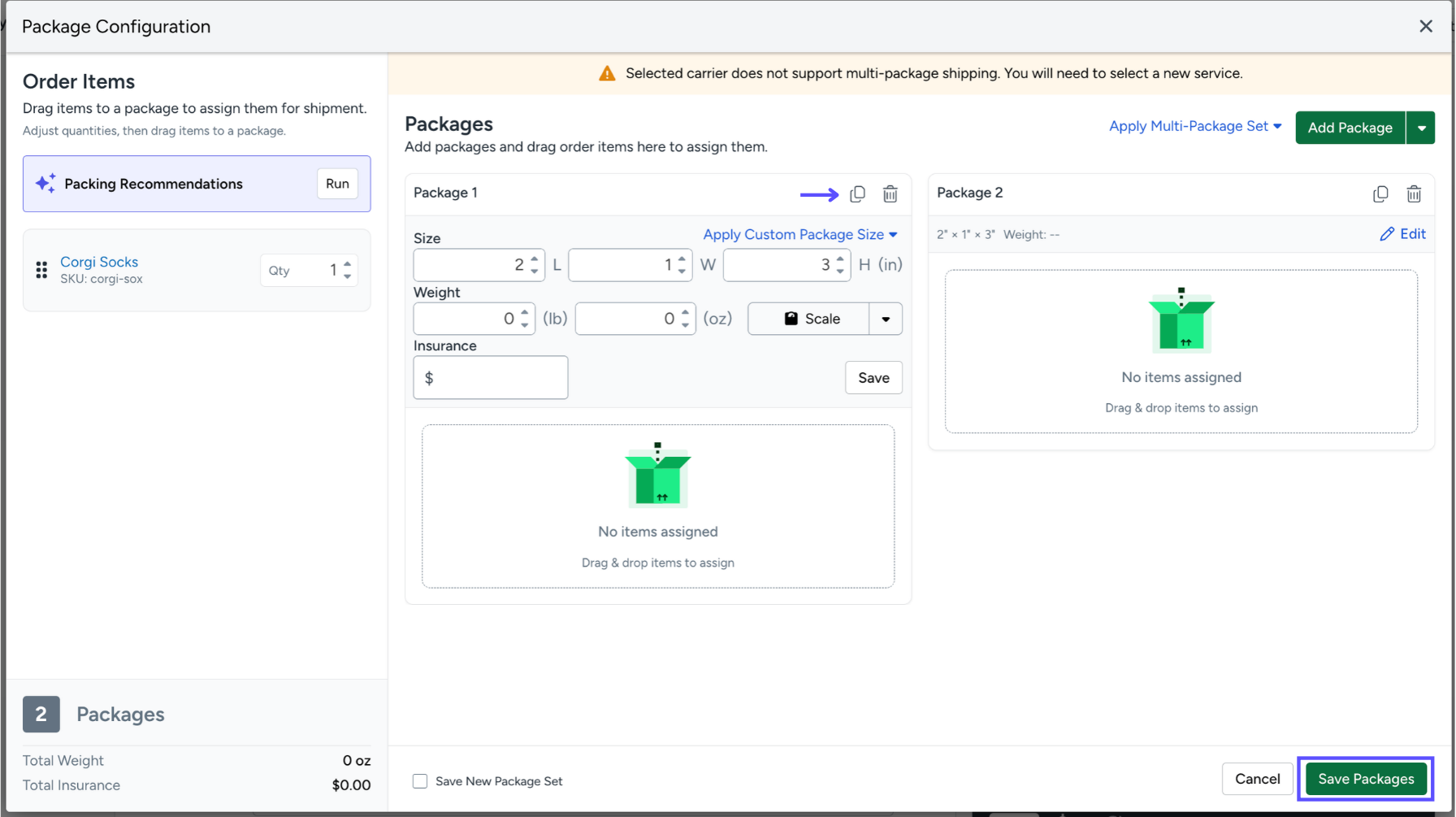
Task: Click the Package 1 header title
Action: [445, 193]
